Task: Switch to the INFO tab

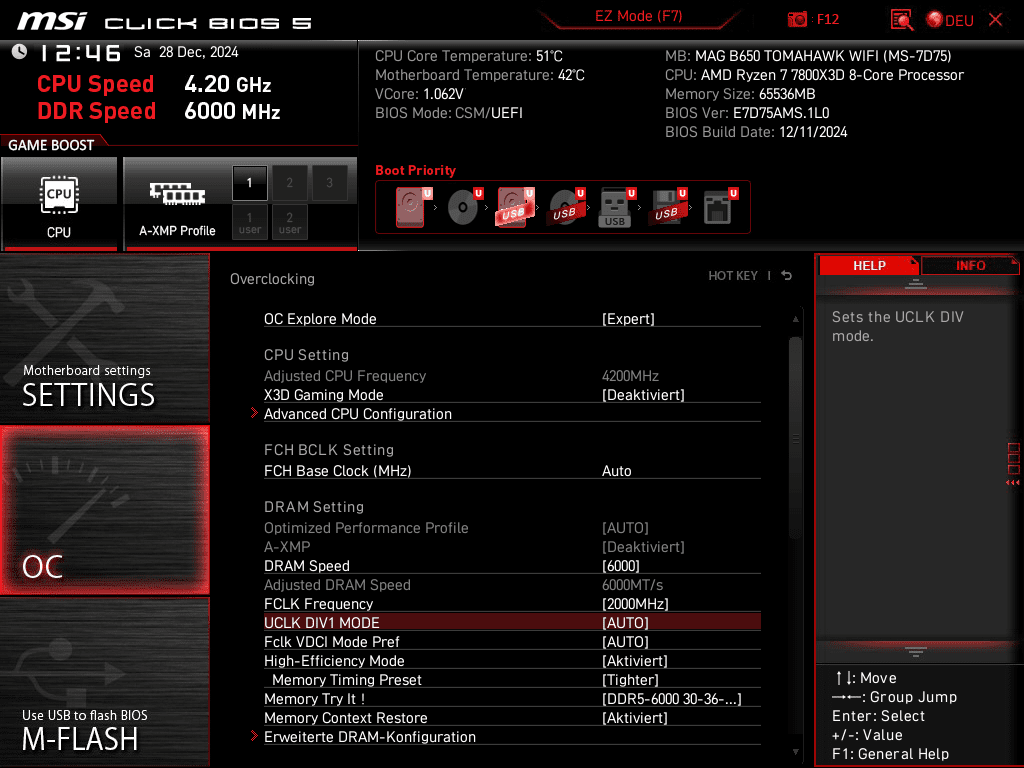Action: (x=970, y=266)
